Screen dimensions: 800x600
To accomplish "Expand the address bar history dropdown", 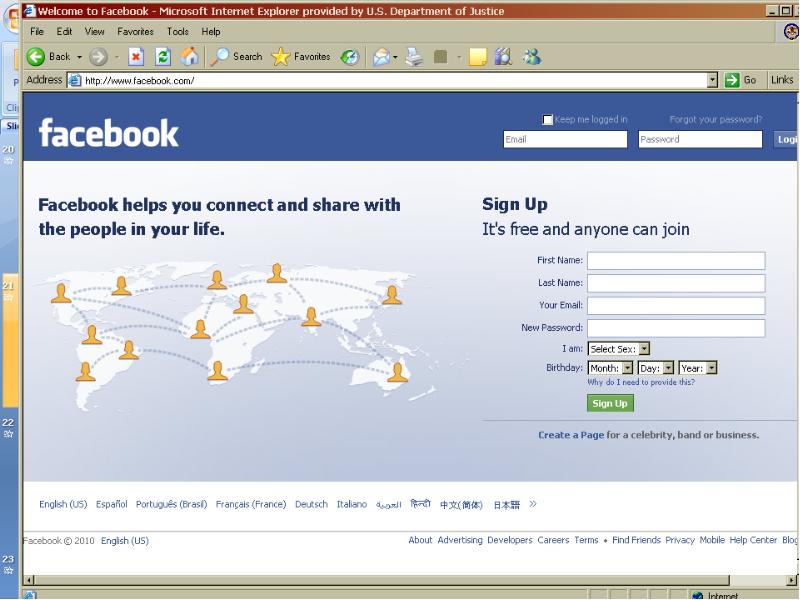I will click(713, 80).
